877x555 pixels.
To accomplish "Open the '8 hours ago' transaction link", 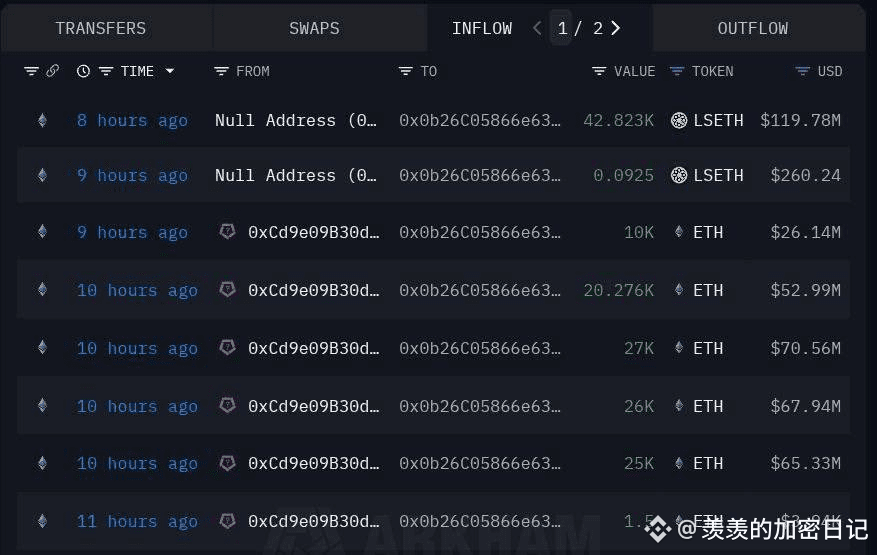I will (132, 120).
